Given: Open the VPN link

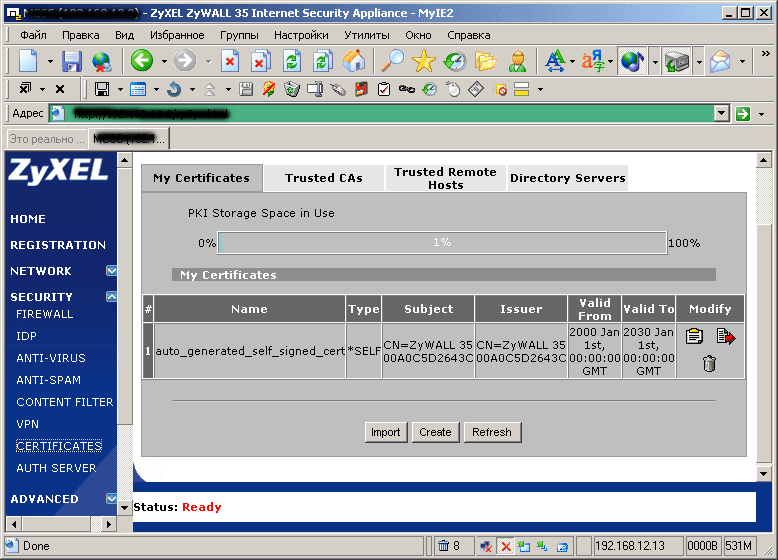Looking at the screenshot, I should (x=27, y=424).
